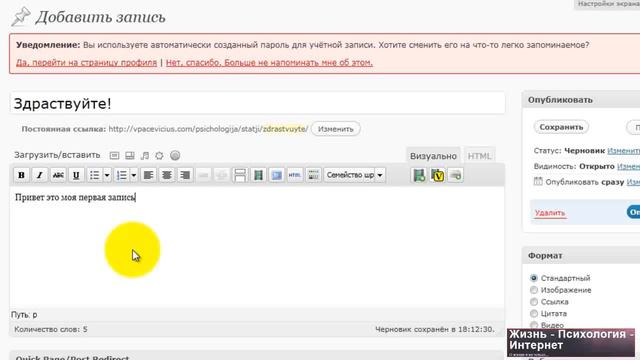Screen dimensions: 640x360
Task: Select the Изображение format radio button
Action: pos(534,290)
